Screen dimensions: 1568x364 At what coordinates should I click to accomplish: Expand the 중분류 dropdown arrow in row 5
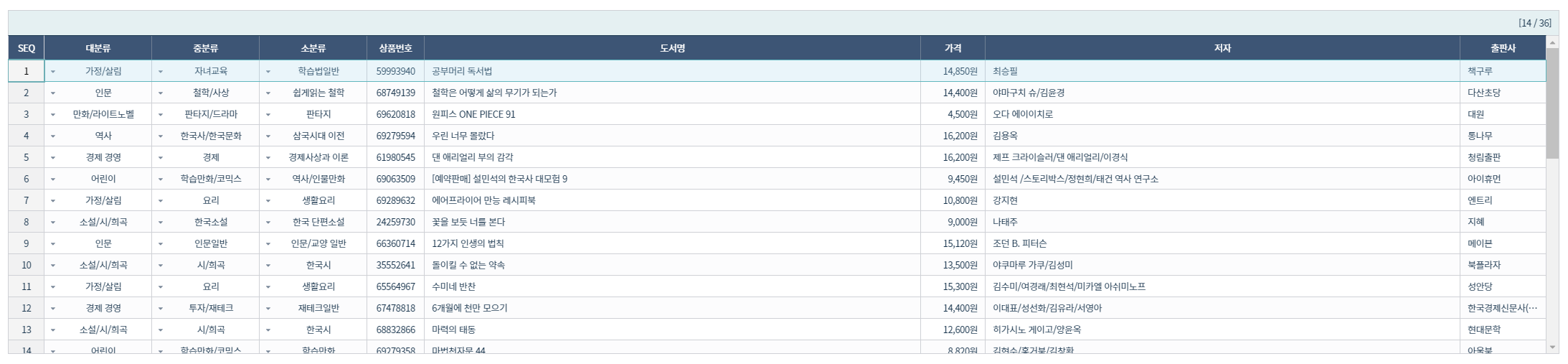pyautogui.click(x=161, y=158)
